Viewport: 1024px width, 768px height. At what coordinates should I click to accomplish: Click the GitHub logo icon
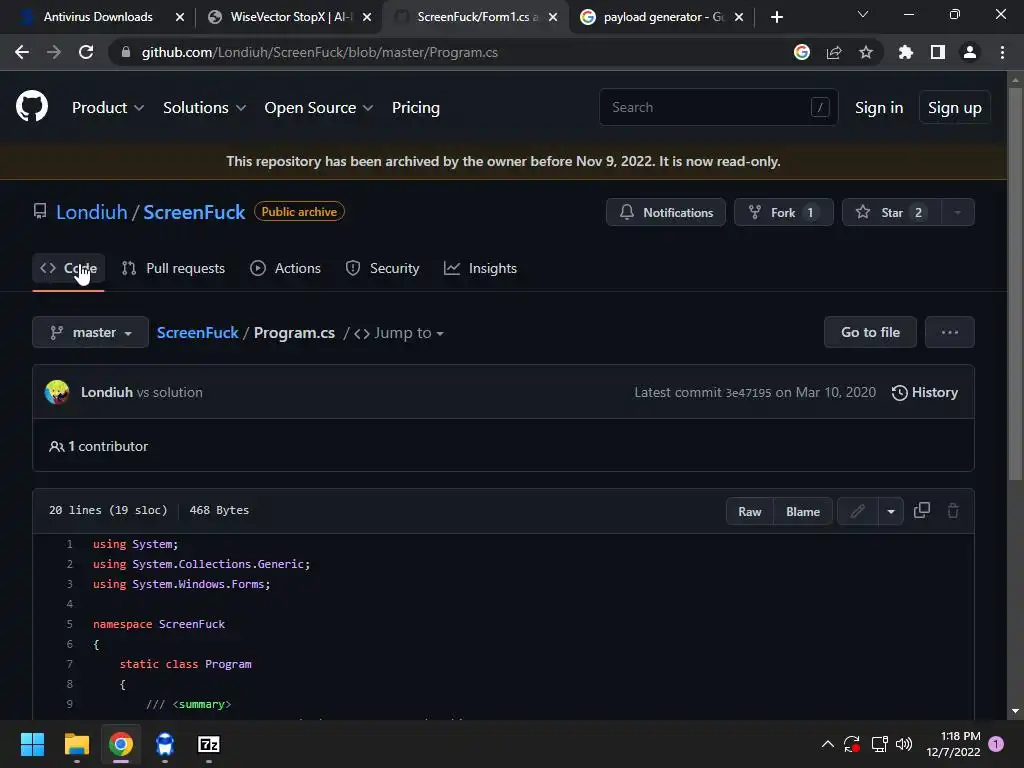pos(31,107)
